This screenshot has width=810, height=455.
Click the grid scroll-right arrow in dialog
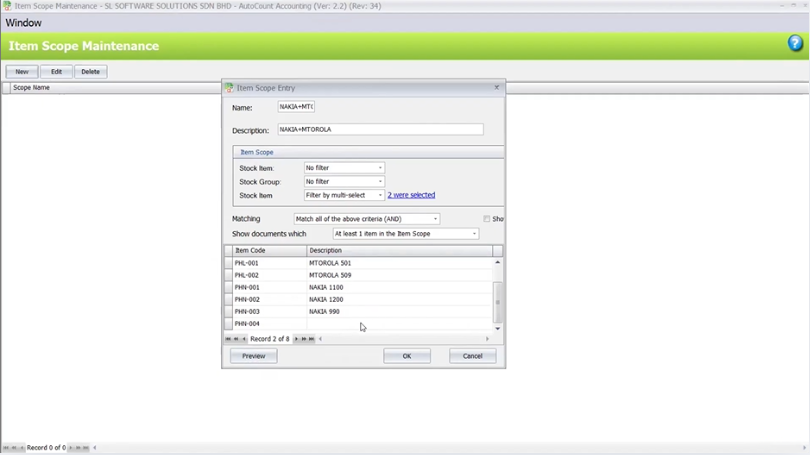pyautogui.click(x=487, y=339)
